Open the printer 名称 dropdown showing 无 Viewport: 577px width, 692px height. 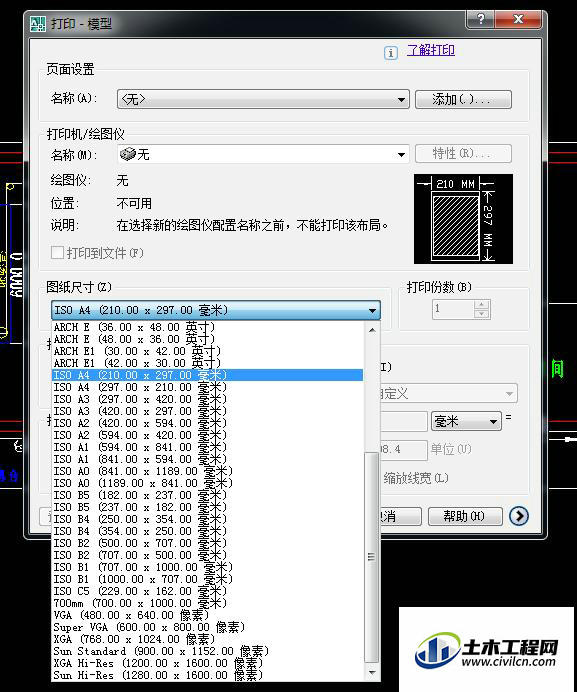tap(264, 154)
